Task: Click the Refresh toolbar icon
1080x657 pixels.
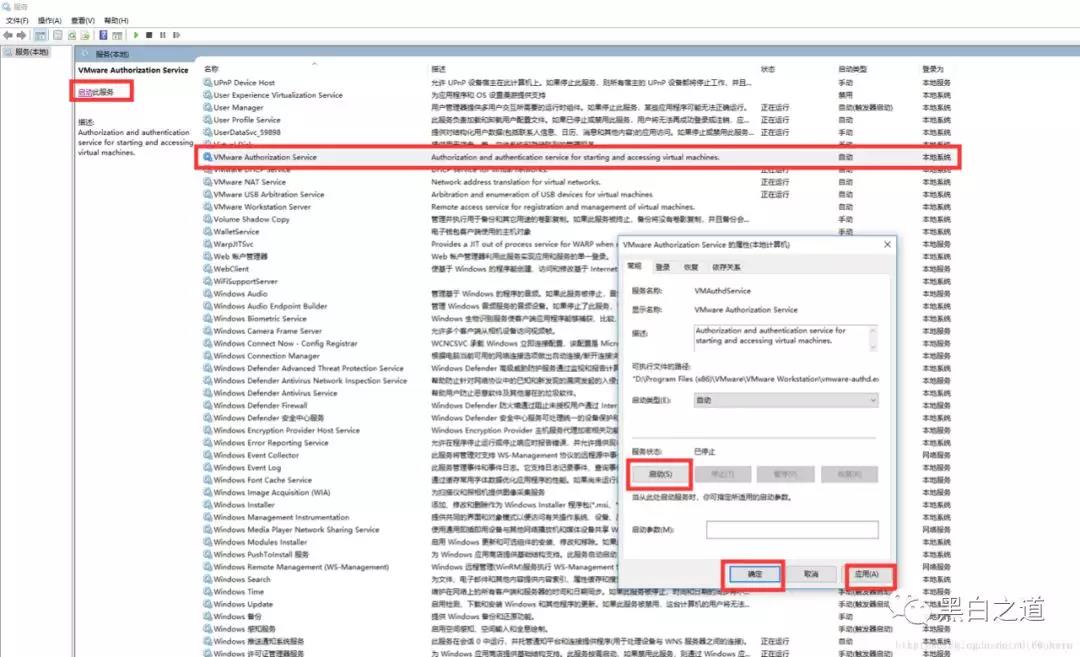Action: 72,35
